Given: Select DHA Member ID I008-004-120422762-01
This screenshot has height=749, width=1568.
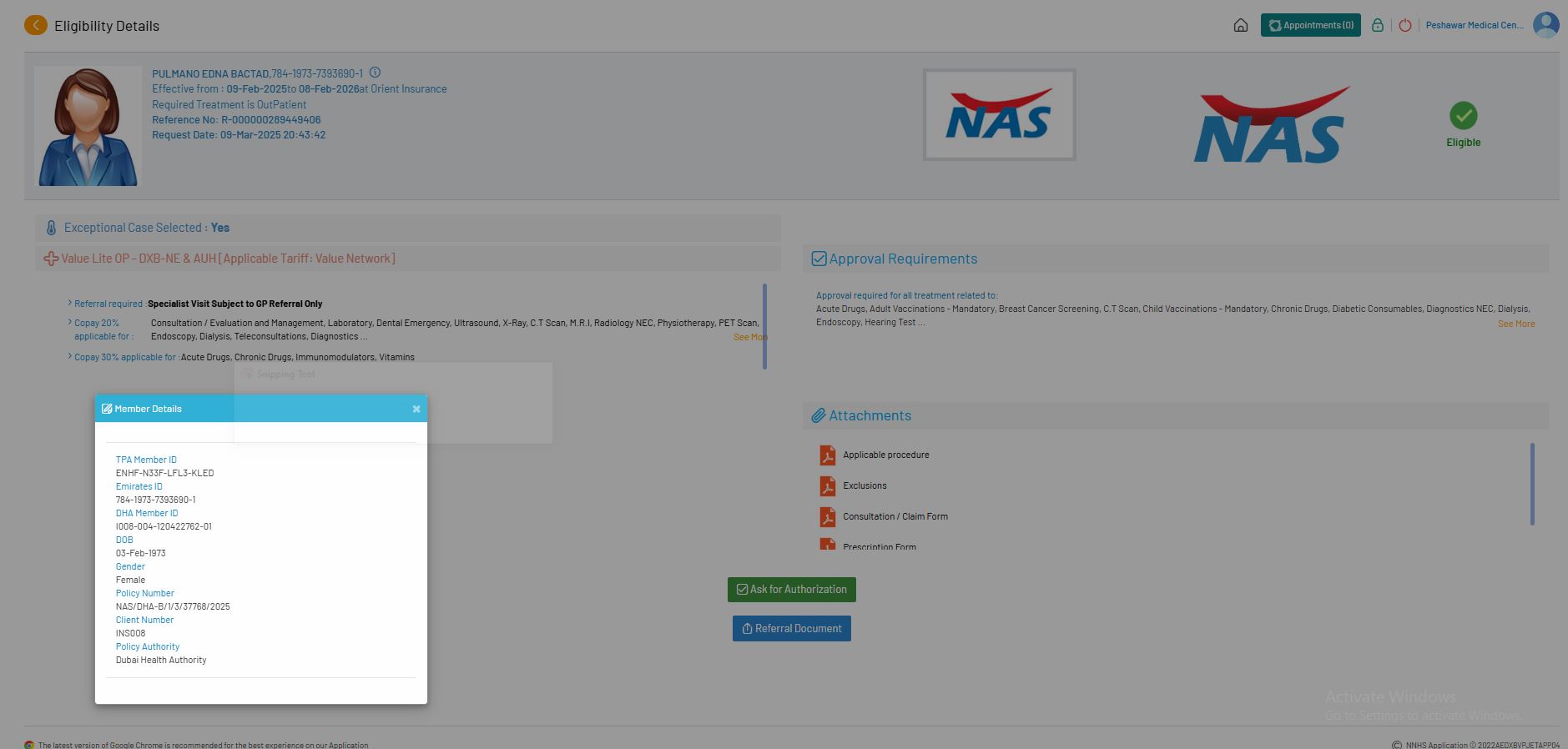Looking at the screenshot, I should (x=164, y=526).
